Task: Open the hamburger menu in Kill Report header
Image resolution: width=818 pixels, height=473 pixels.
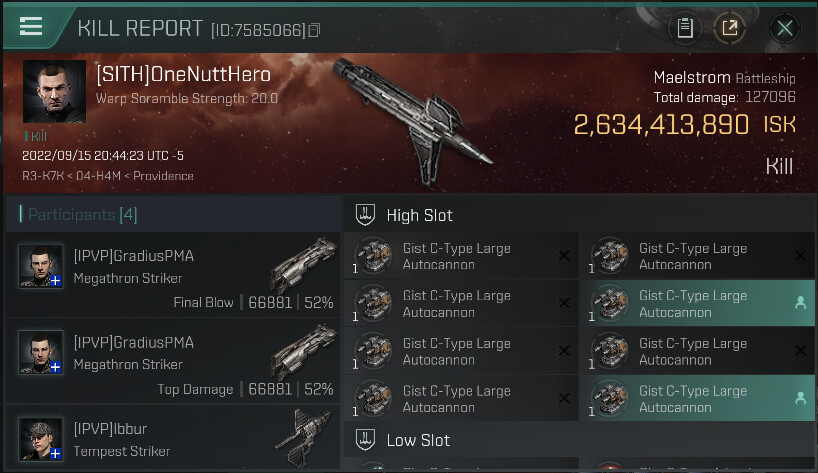Action: point(31,26)
